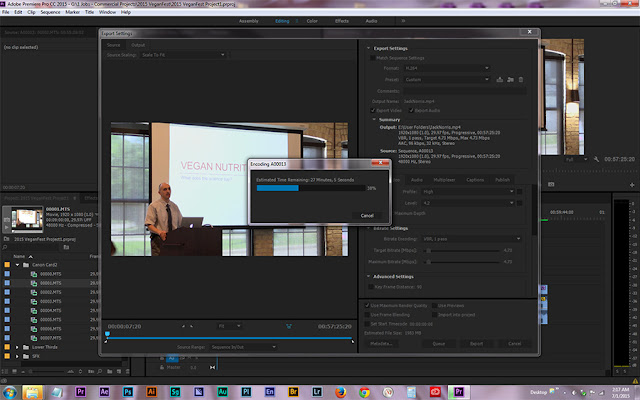
Task: Open the File menu
Action: click(x=6, y=12)
